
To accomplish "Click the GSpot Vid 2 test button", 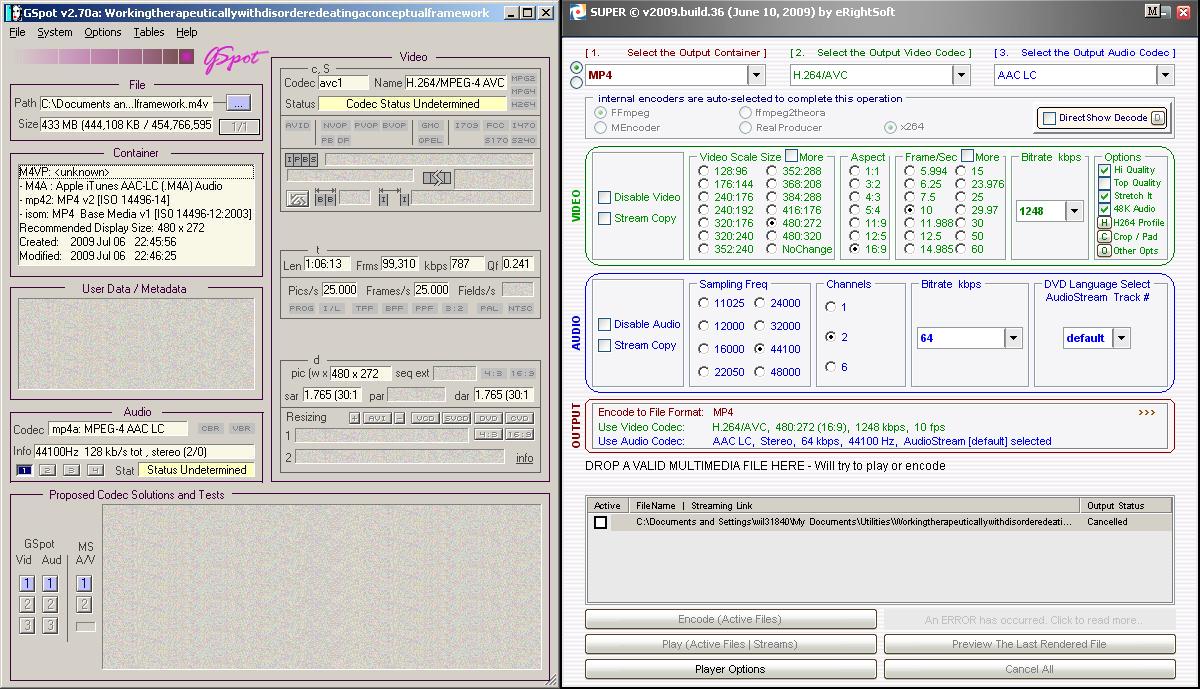I will pyautogui.click(x=26, y=605).
